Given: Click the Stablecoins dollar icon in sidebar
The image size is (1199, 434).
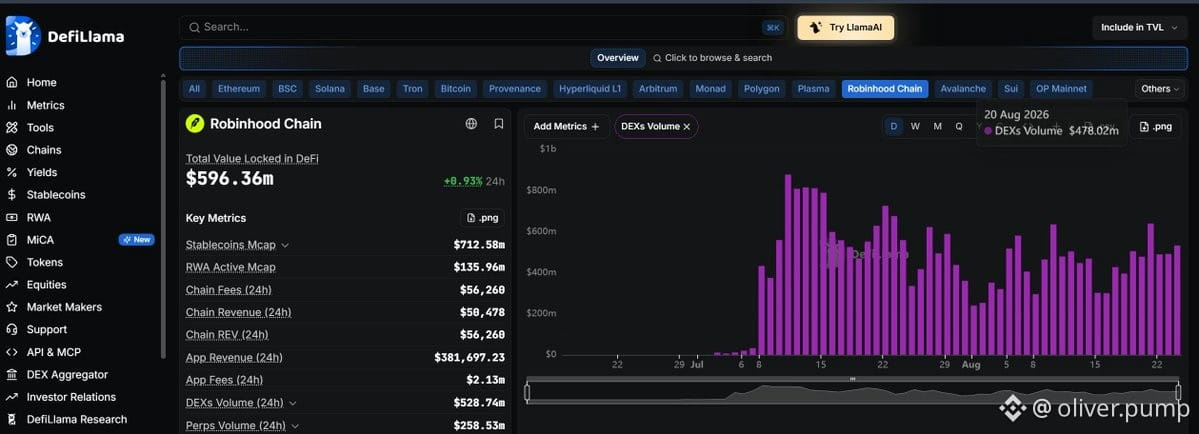Looking at the screenshot, I should pyautogui.click(x=11, y=195).
